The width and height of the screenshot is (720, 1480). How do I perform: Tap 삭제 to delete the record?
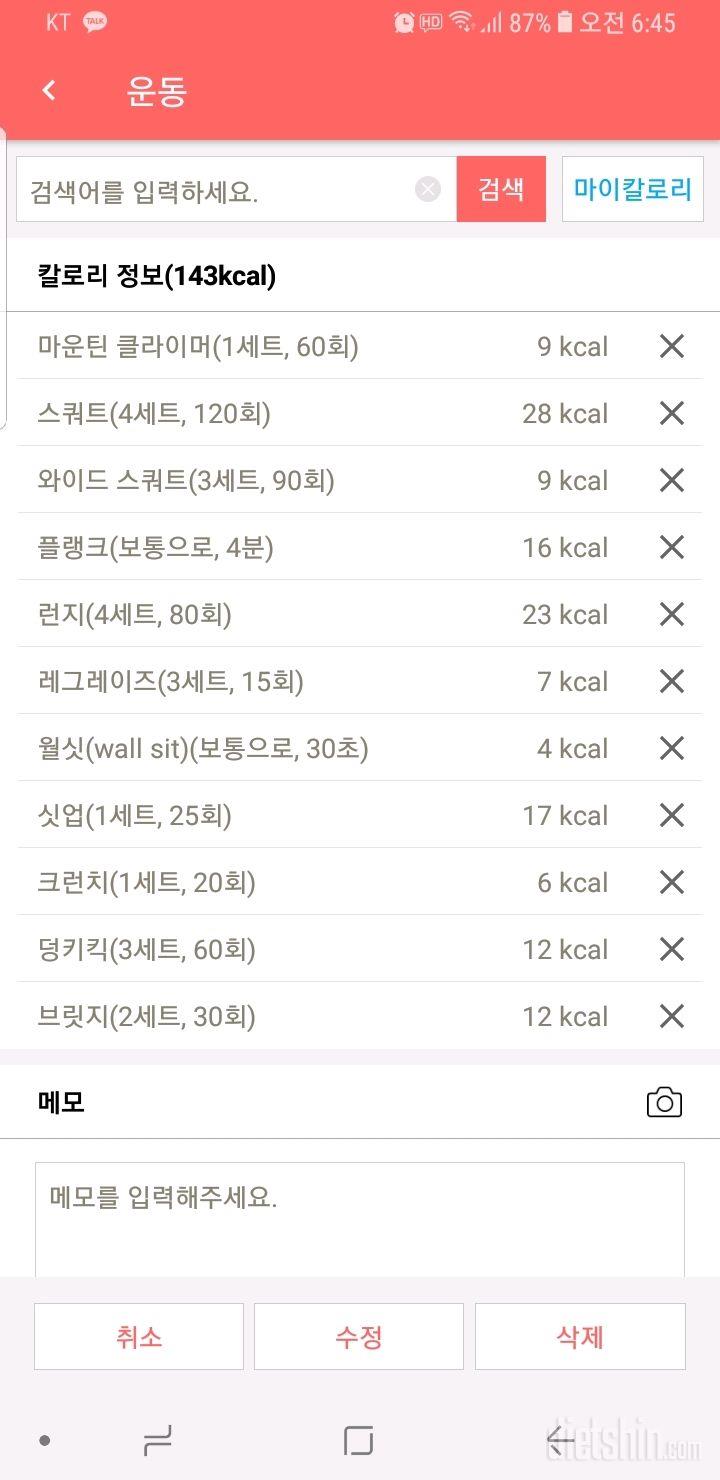[x=580, y=1337]
